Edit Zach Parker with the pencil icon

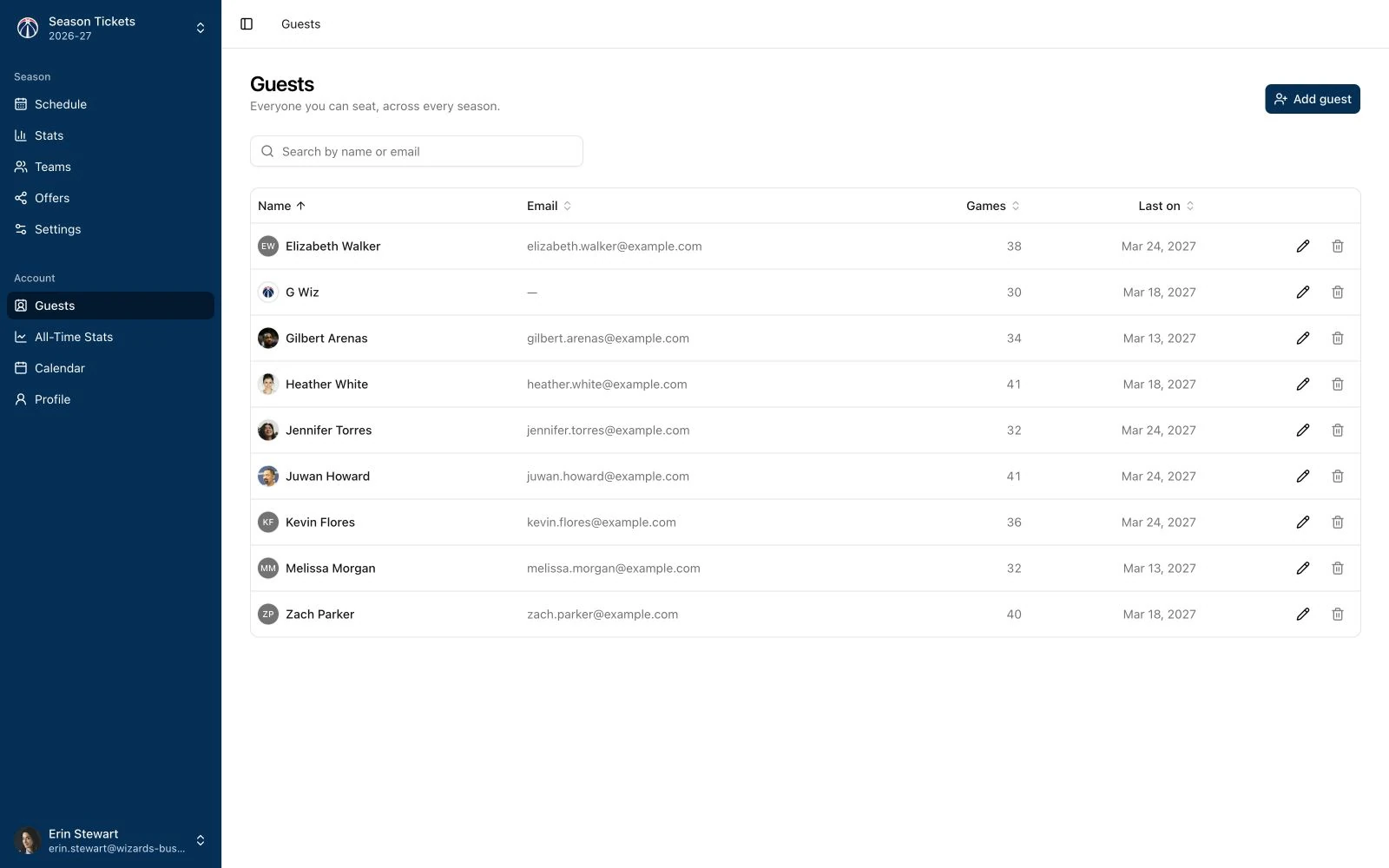pos(1303,615)
